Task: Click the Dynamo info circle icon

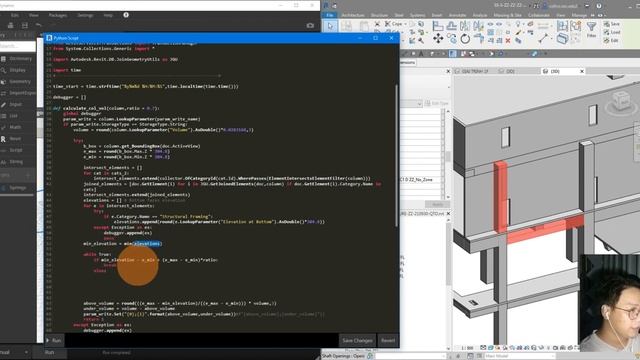Action: click(x=126, y=15)
